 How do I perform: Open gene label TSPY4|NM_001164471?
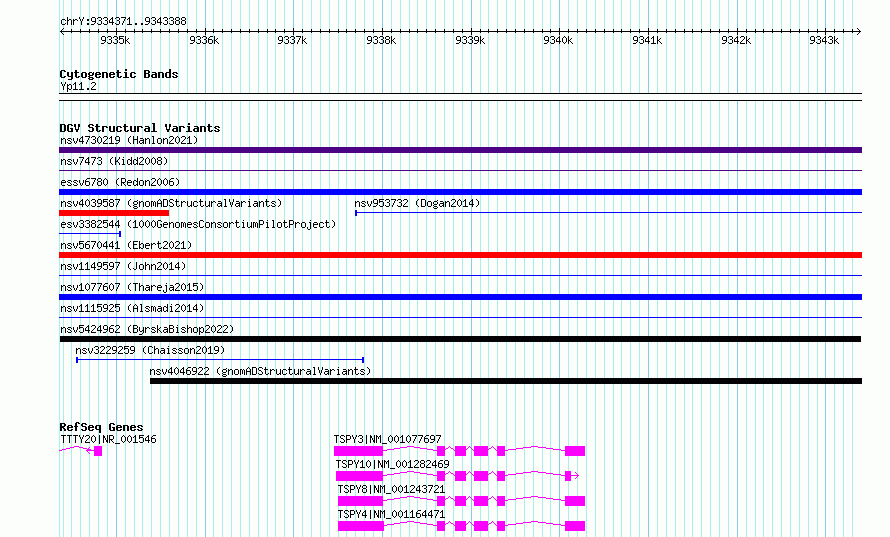point(391,514)
